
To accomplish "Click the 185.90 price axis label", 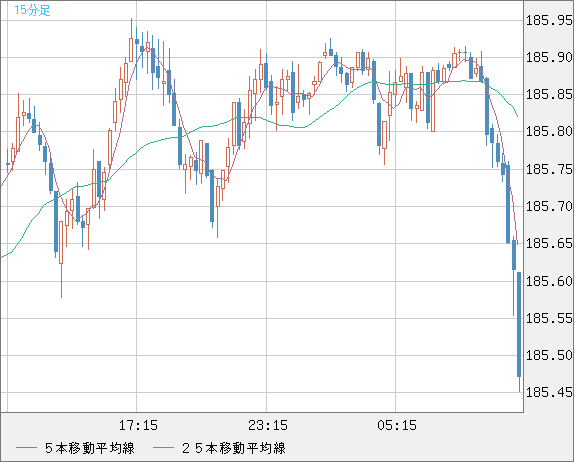I will (x=549, y=57).
